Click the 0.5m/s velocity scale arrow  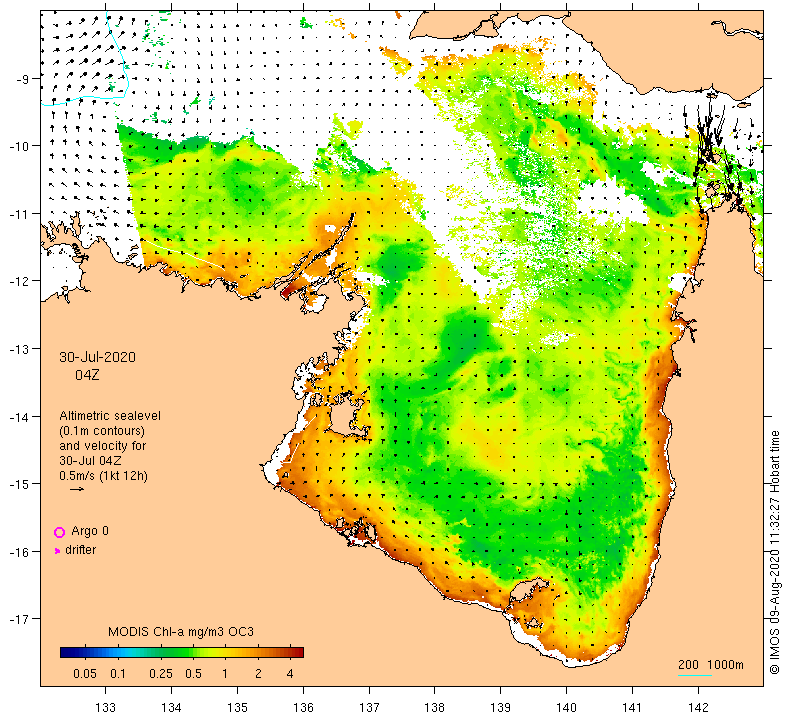click(77, 489)
